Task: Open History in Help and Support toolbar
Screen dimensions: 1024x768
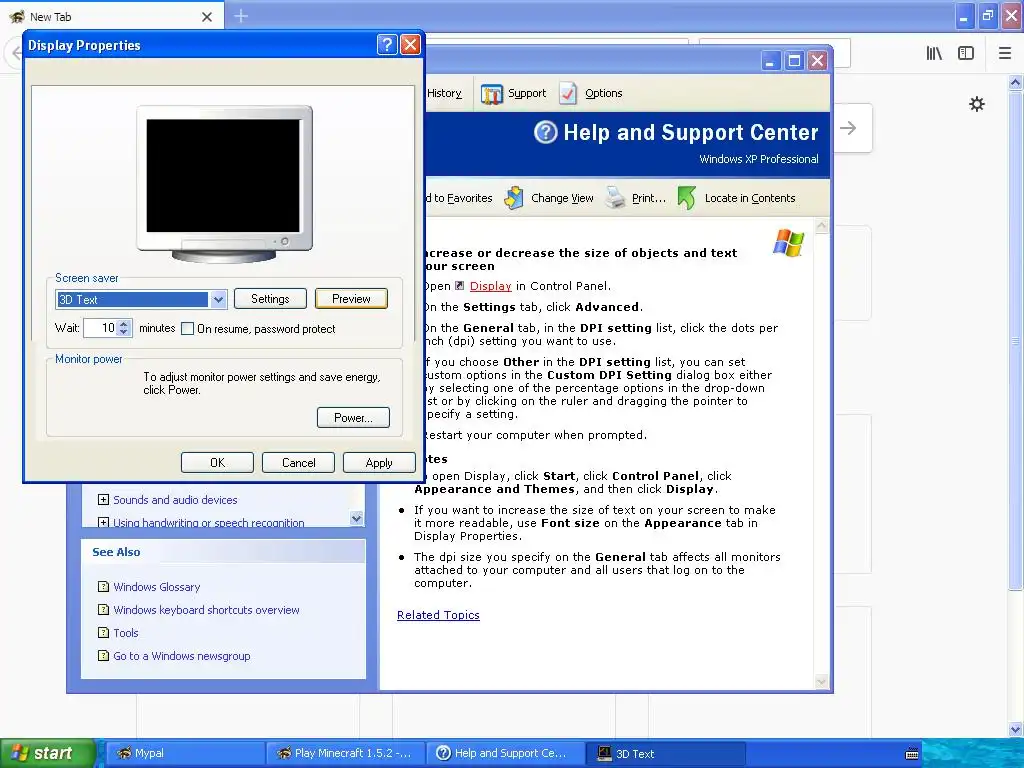Action: pyautogui.click(x=444, y=93)
